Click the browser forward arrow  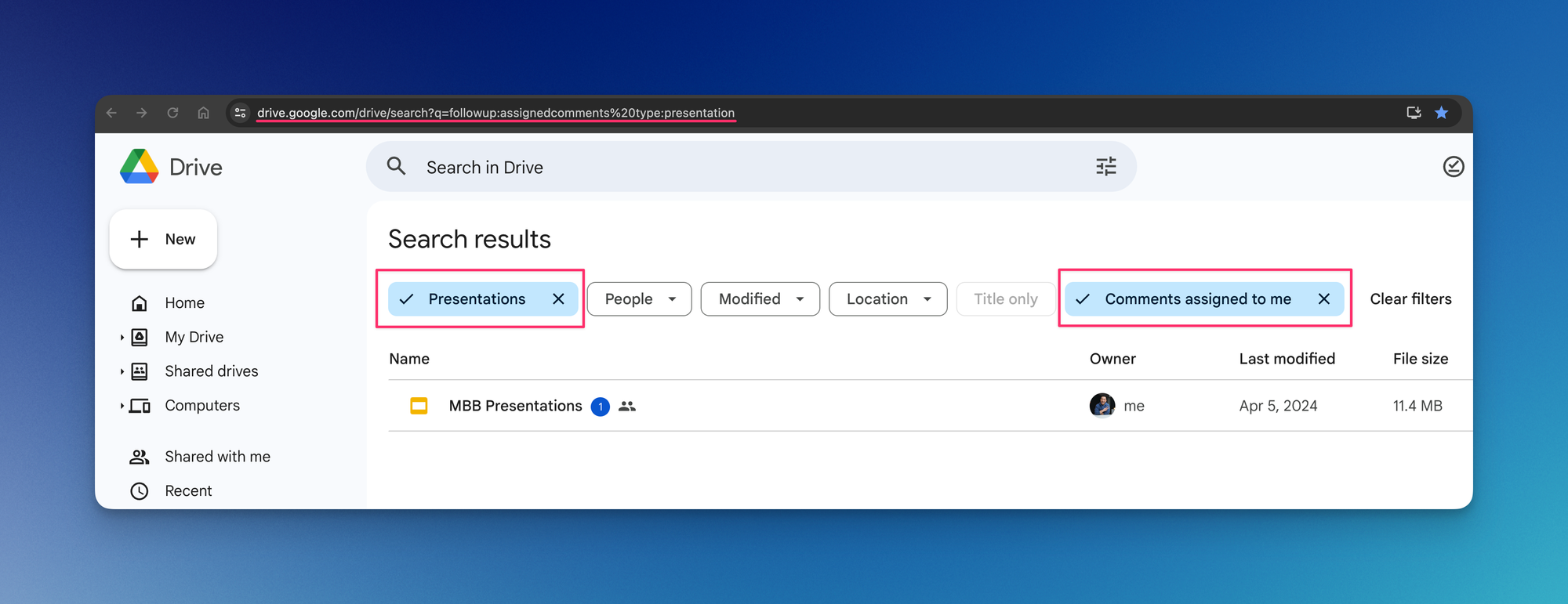[x=141, y=113]
